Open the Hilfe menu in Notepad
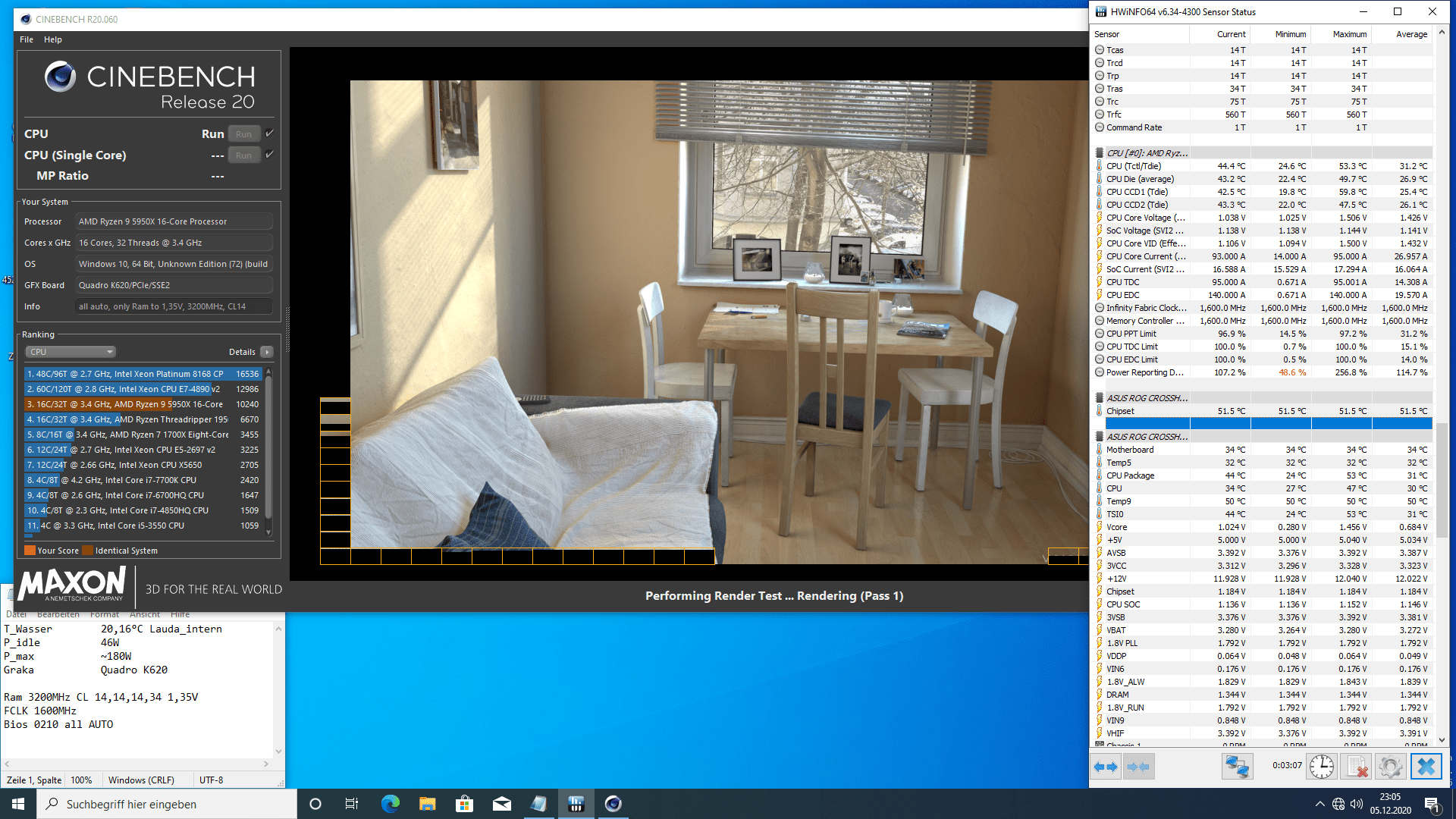The image size is (1456, 819). pyautogui.click(x=180, y=614)
